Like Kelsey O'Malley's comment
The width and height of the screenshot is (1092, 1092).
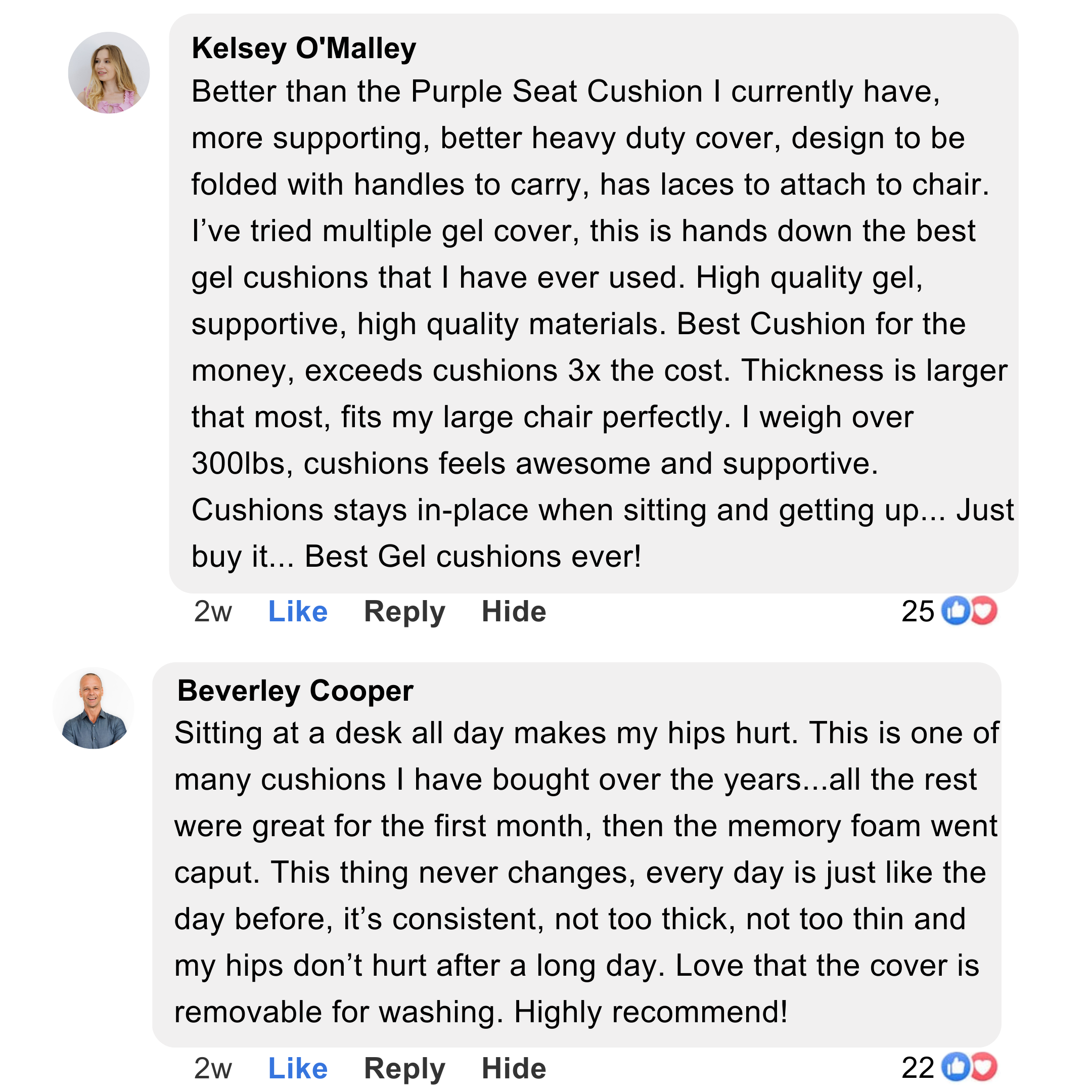(x=297, y=612)
